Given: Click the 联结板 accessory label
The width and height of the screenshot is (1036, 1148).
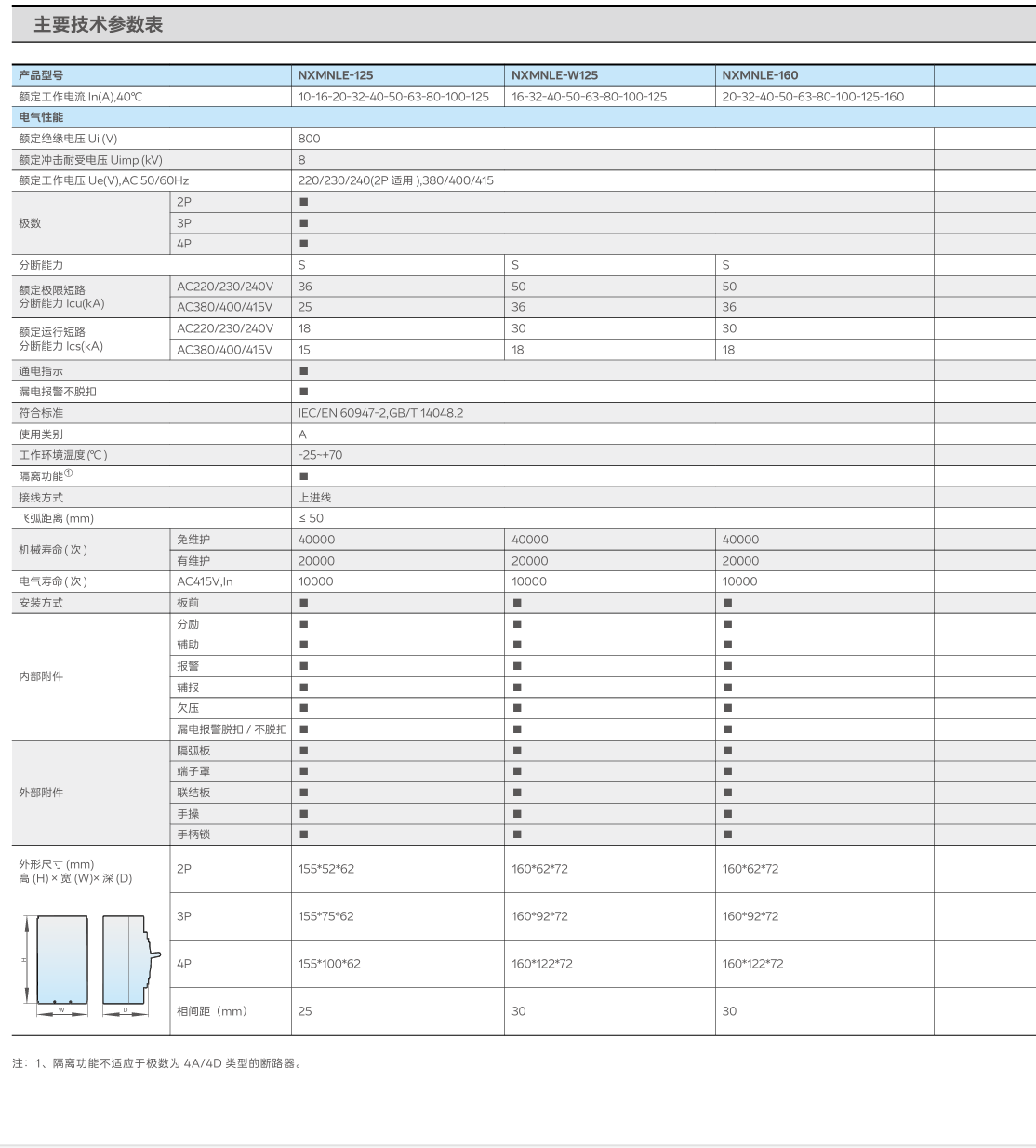Looking at the screenshot, I should pos(193,793).
